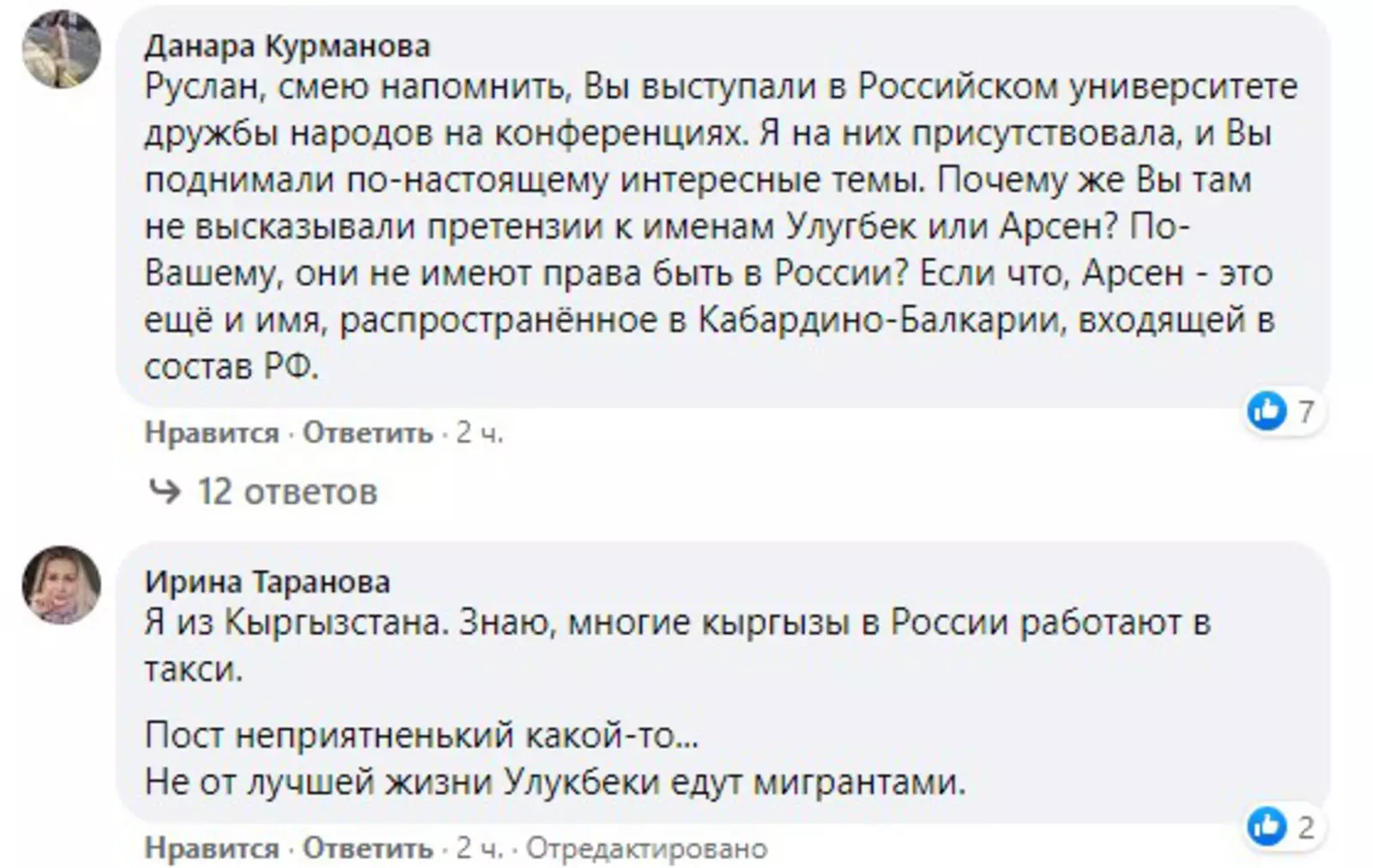
Task: Click reaction count 7 on first comment
Action: click(x=1305, y=412)
